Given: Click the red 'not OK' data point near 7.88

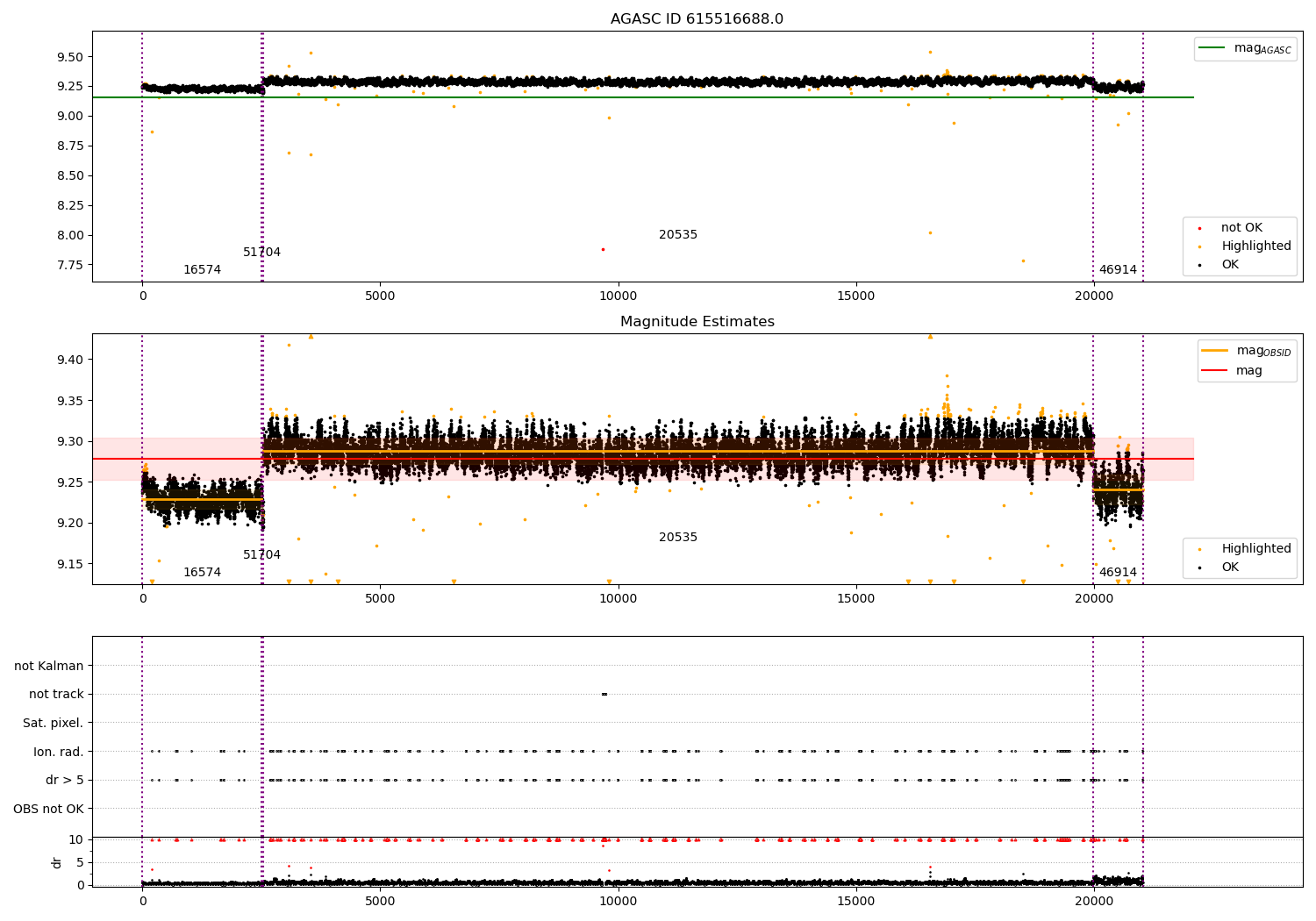Looking at the screenshot, I should [603, 249].
